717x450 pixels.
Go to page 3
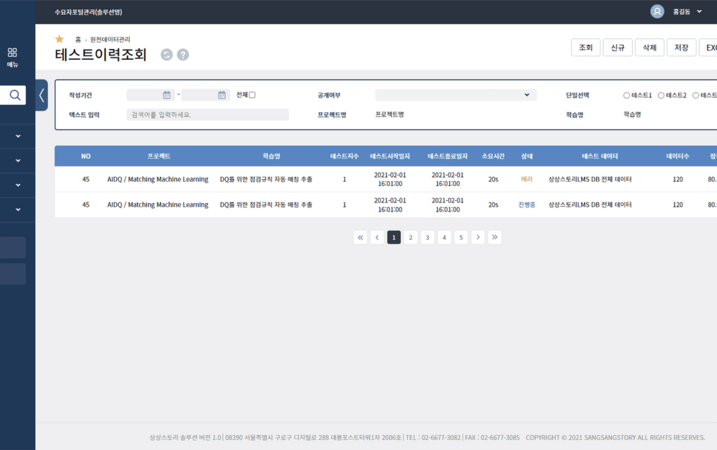click(428, 237)
